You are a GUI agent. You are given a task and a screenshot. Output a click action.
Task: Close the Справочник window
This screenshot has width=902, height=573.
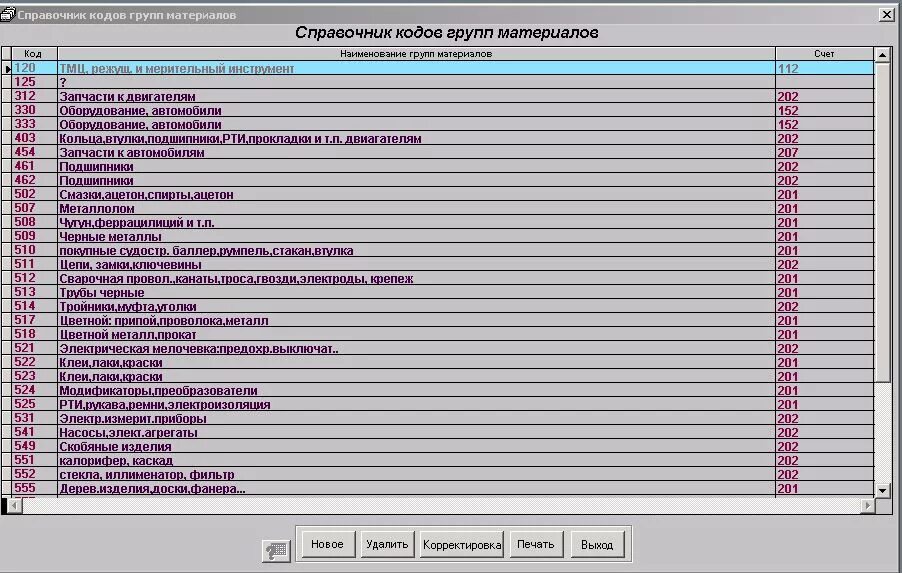[886, 14]
